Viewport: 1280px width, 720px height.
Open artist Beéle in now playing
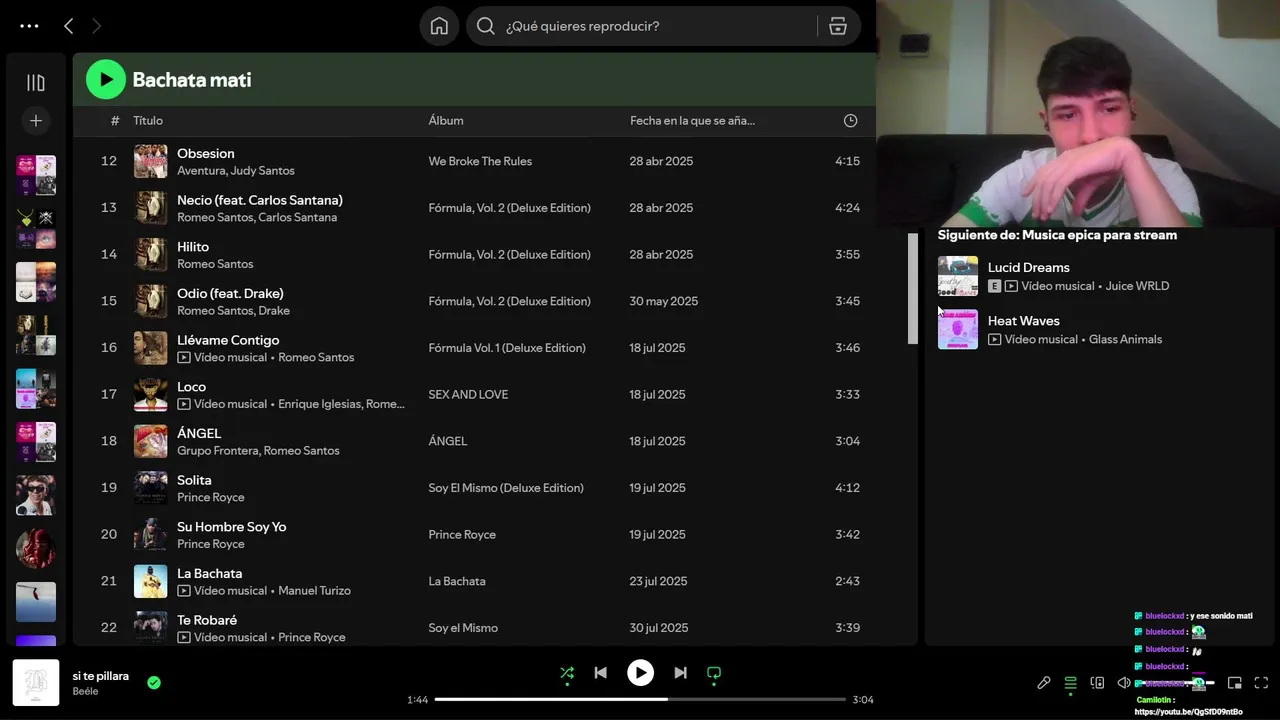tap(85, 692)
